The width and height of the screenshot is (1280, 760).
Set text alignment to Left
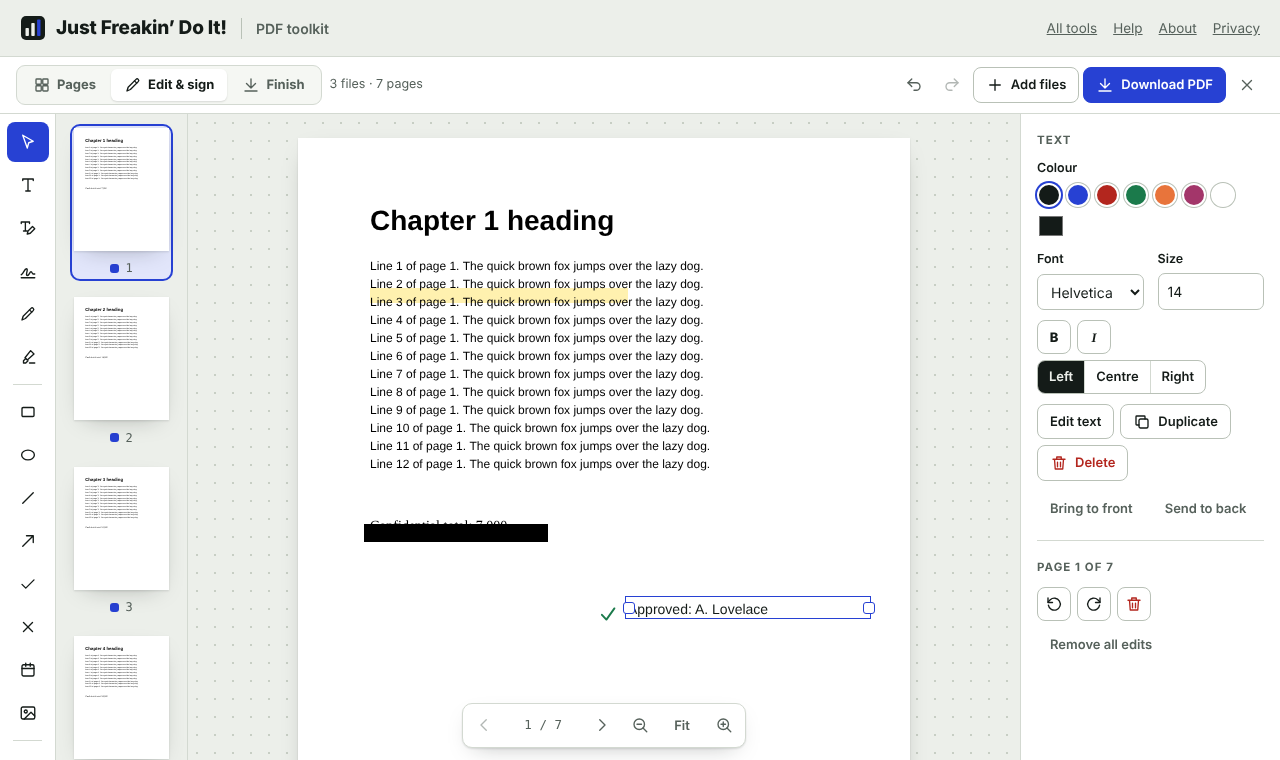[1061, 377]
